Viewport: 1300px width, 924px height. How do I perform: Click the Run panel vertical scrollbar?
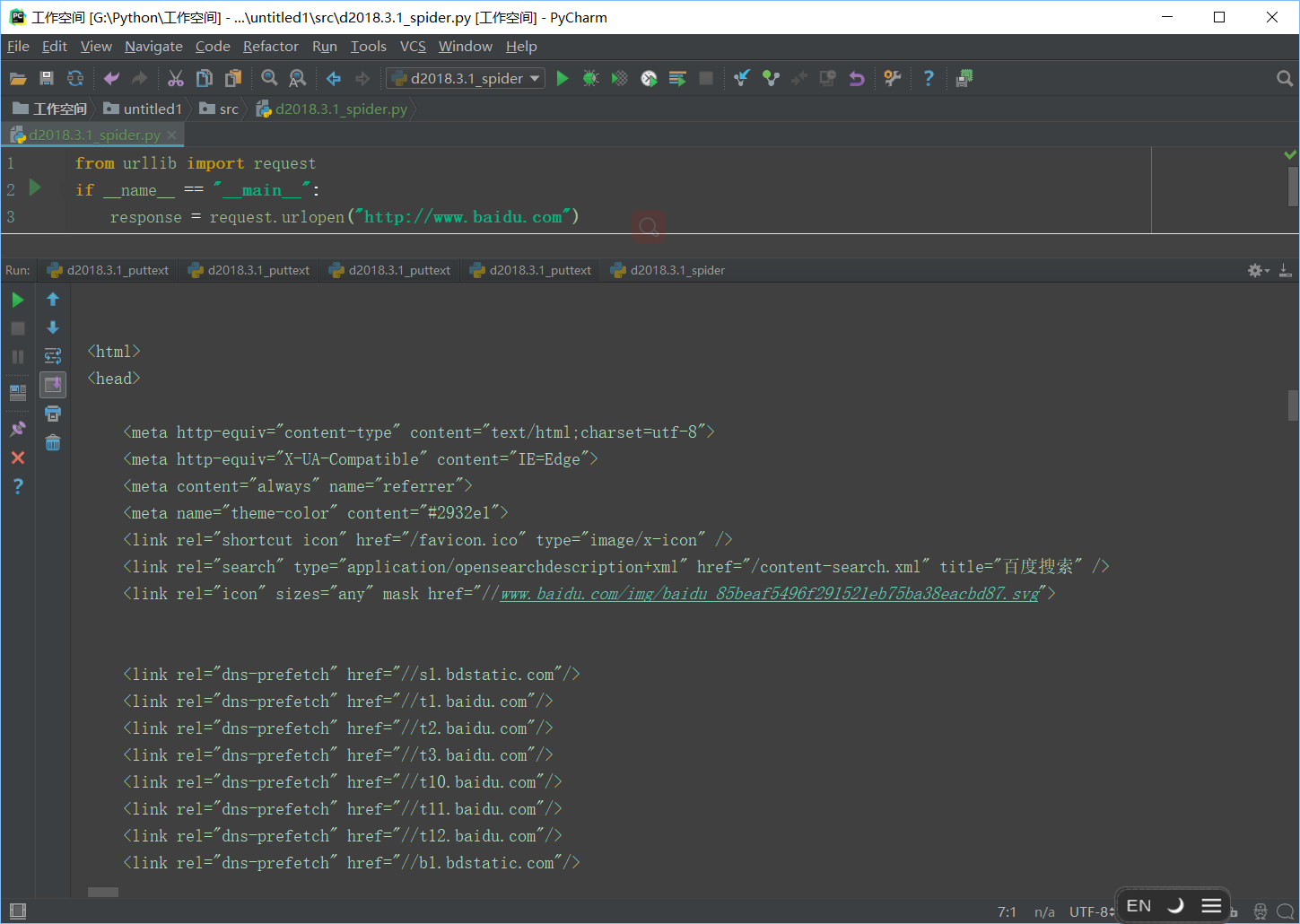[x=1293, y=405]
